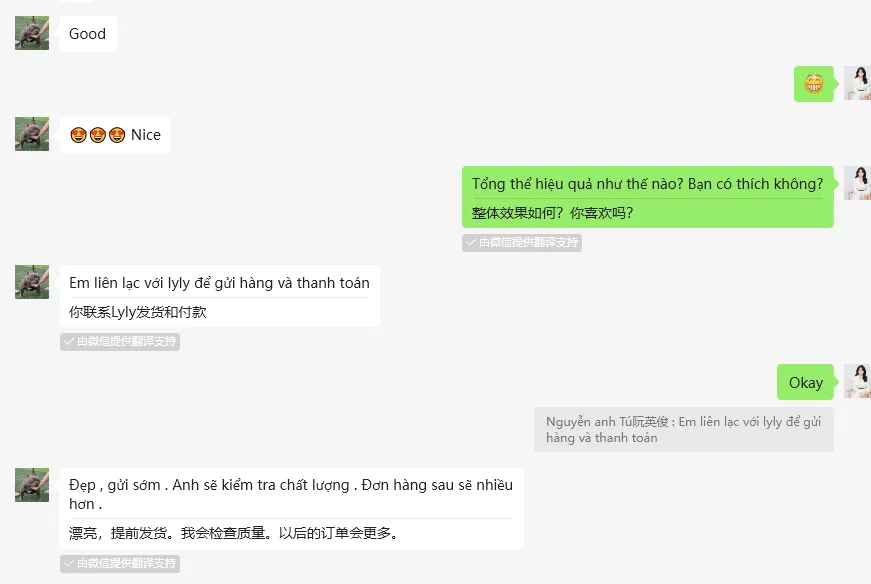Click the grinning emoji message bubble
871x584 pixels.
(x=814, y=84)
